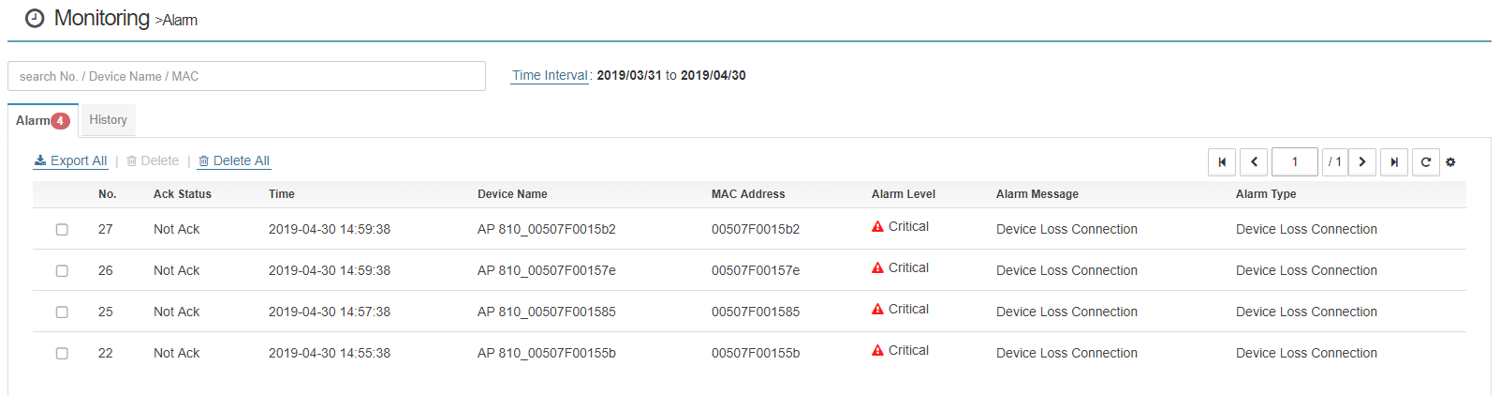Check the box for alarm No. 25
This screenshot has width=1500, height=396.
click(62, 312)
